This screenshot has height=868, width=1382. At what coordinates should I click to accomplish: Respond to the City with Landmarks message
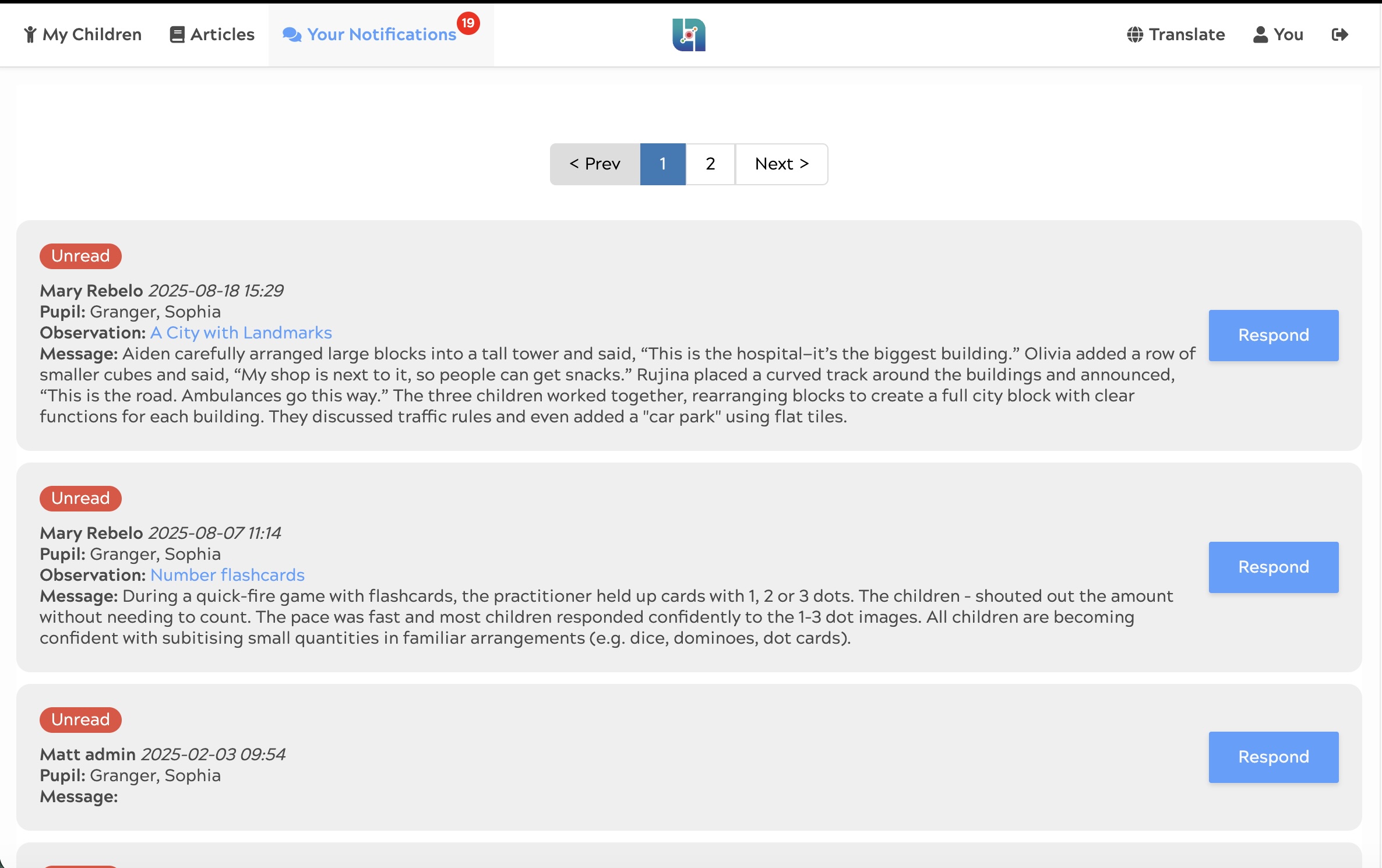click(1273, 336)
